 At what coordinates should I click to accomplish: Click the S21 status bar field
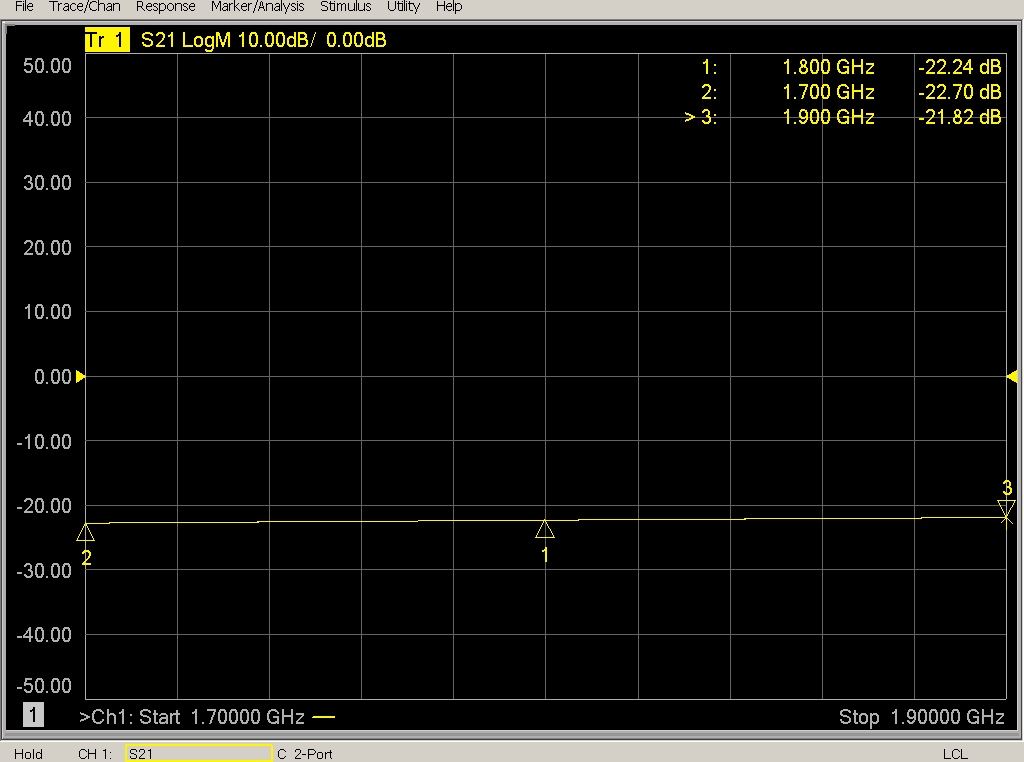(199, 754)
